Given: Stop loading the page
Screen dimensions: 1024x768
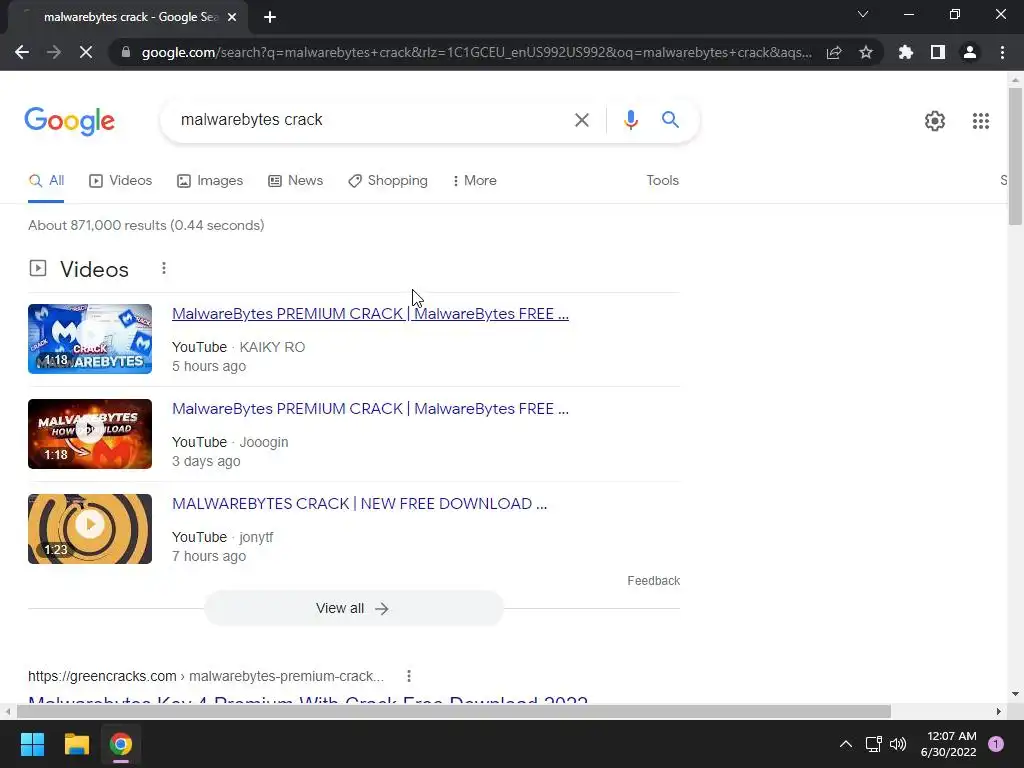Looking at the screenshot, I should [86, 52].
